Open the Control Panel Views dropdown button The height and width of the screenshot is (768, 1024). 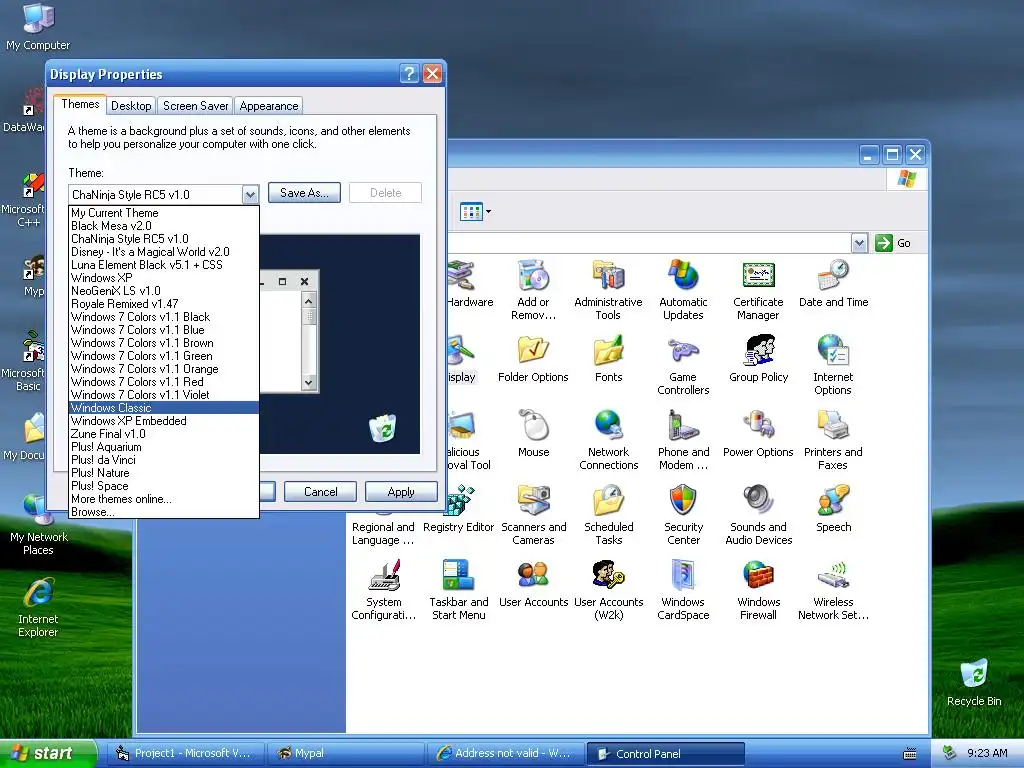tap(475, 212)
